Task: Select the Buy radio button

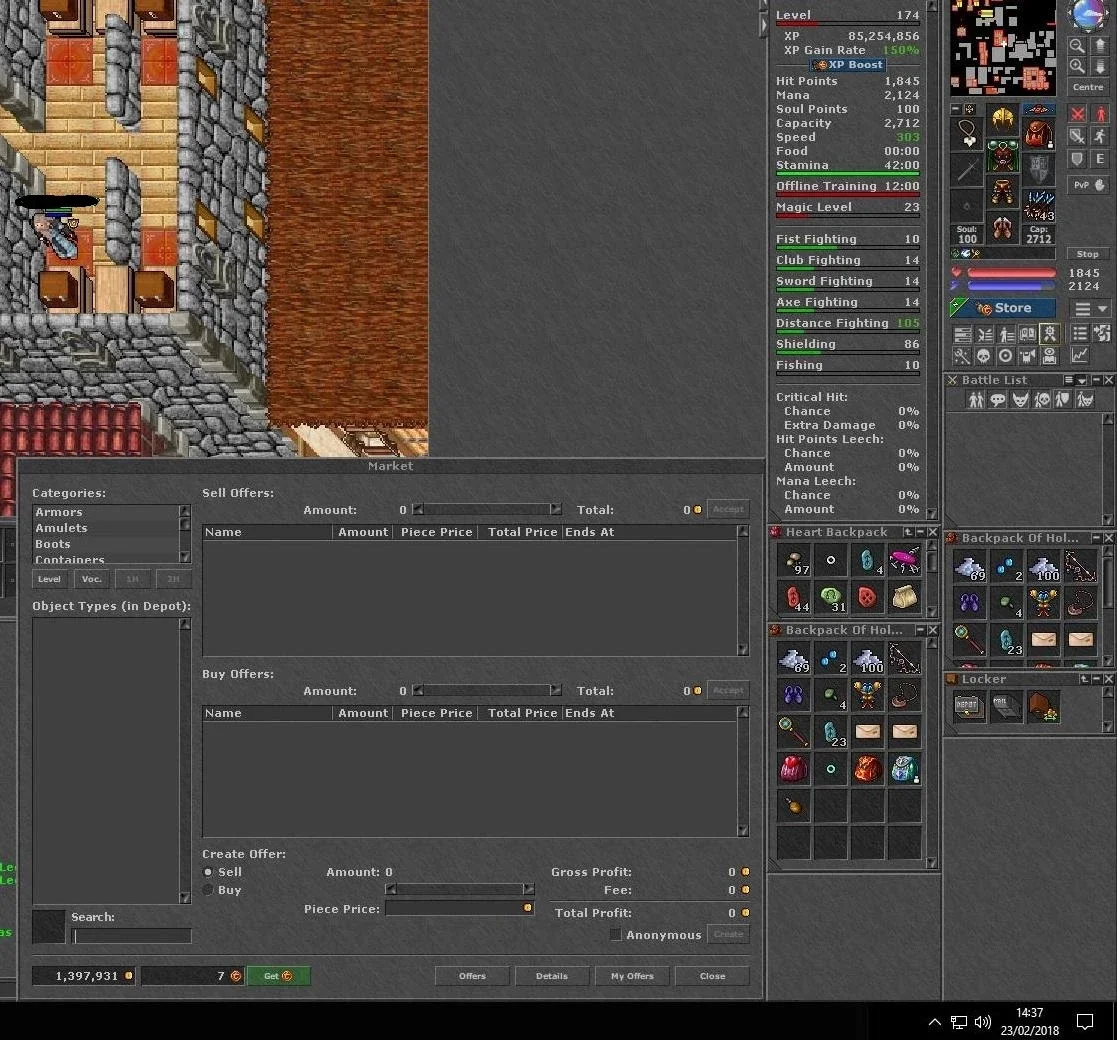Action: point(208,890)
